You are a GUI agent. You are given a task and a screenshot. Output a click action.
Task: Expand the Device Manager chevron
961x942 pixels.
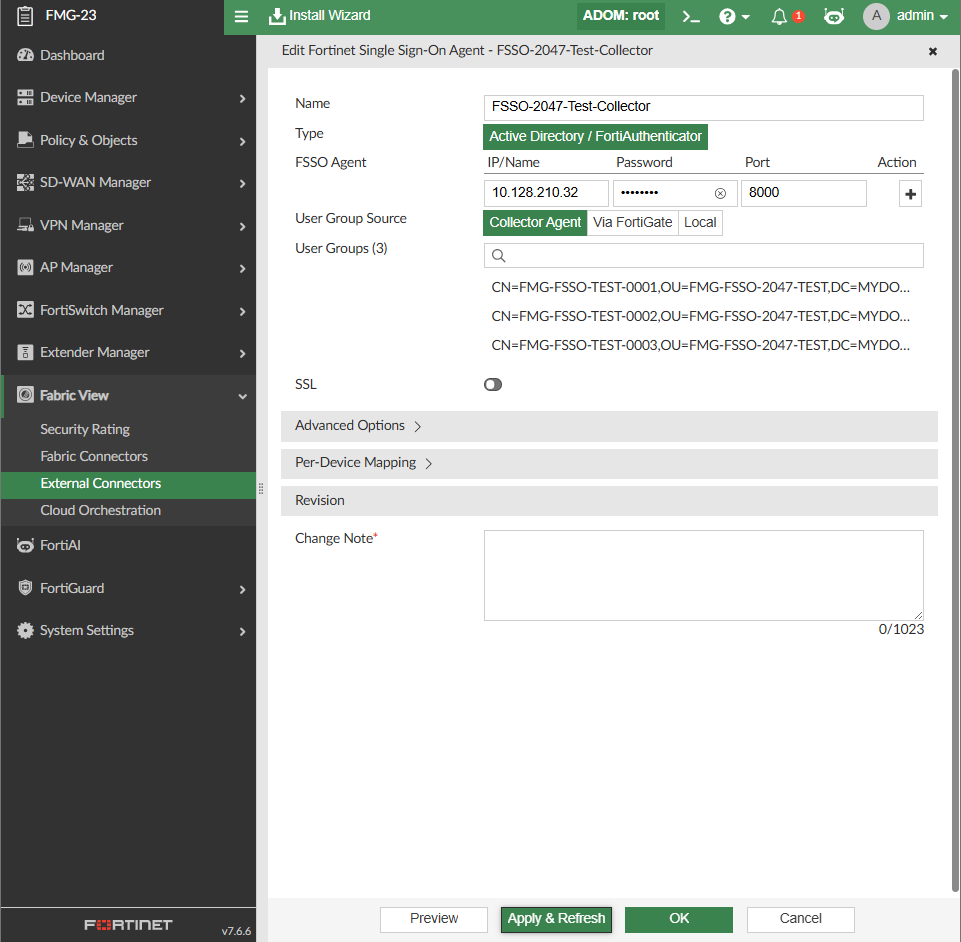pyautogui.click(x=243, y=99)
